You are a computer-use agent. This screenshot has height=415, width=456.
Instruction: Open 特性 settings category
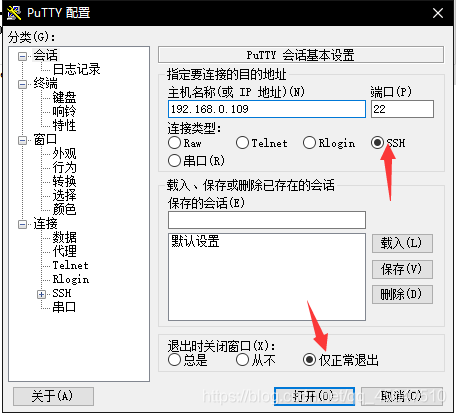coord(64,125)
